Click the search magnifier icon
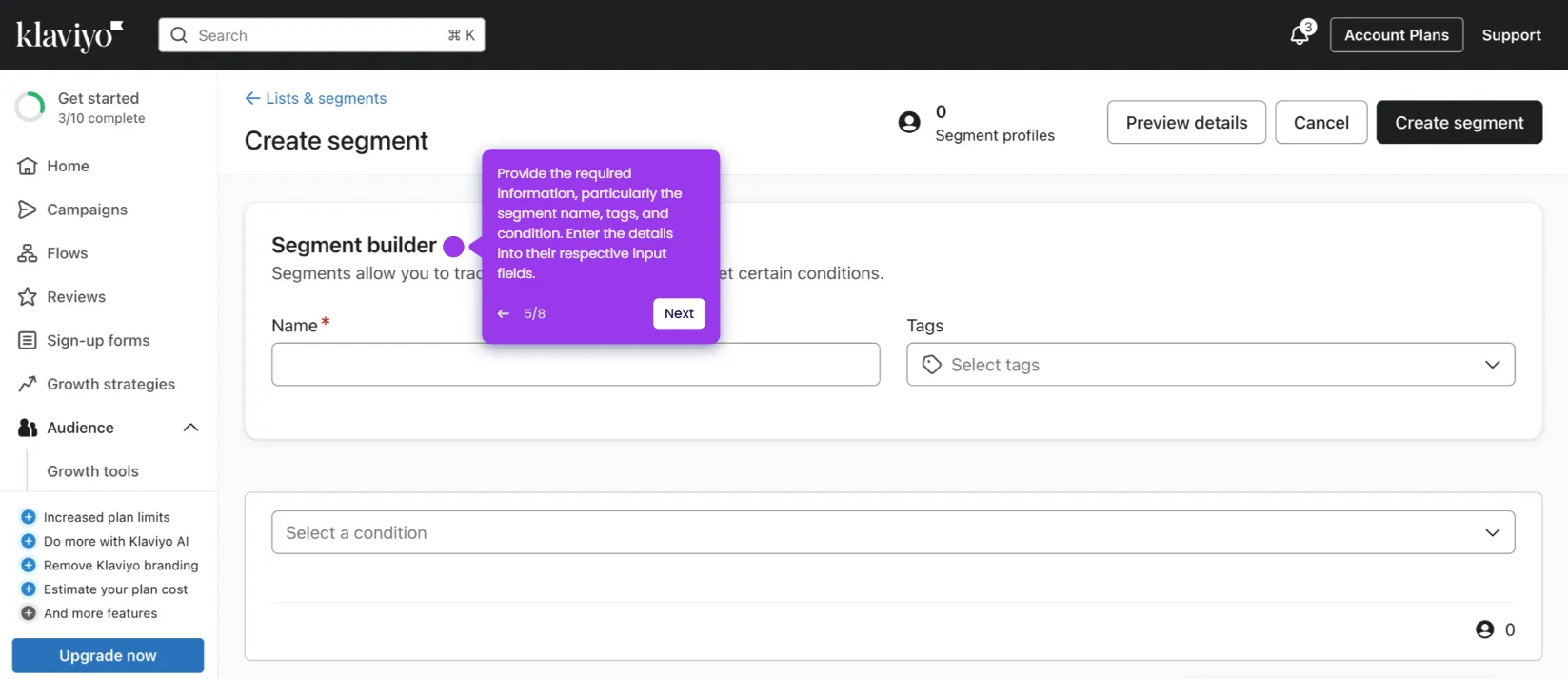This screenshot has height=679, width=1568. coord(179,35)
